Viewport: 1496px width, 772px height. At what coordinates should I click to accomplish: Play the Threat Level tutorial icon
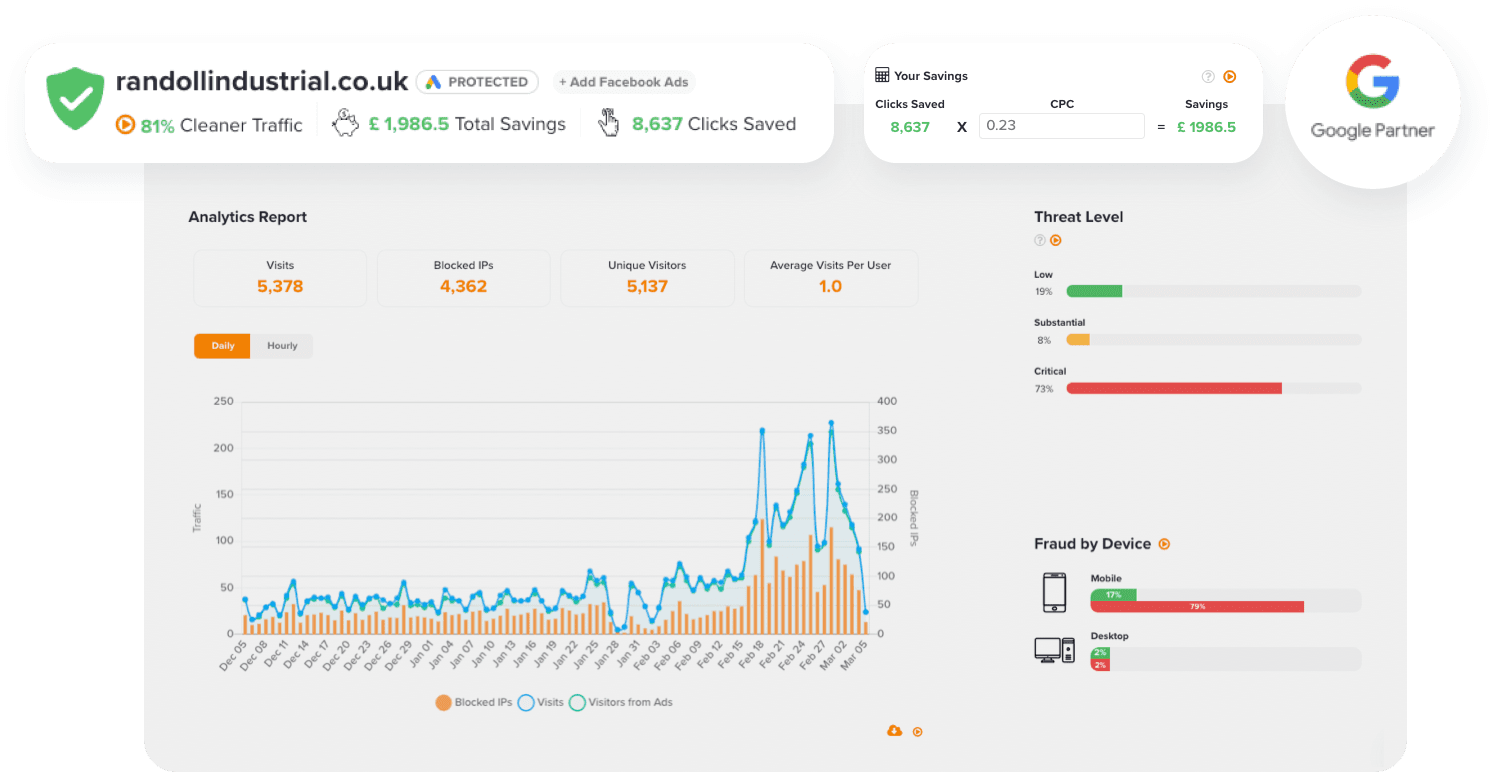click(x=1055, y=240)
